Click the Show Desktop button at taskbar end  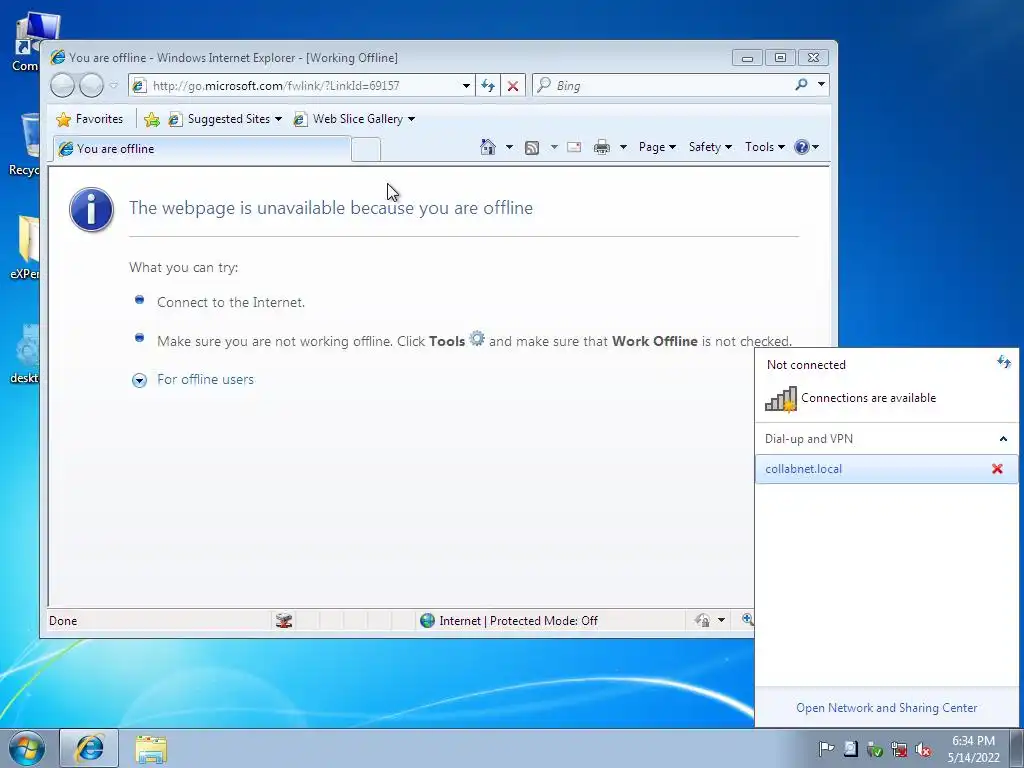[1016, 748]
